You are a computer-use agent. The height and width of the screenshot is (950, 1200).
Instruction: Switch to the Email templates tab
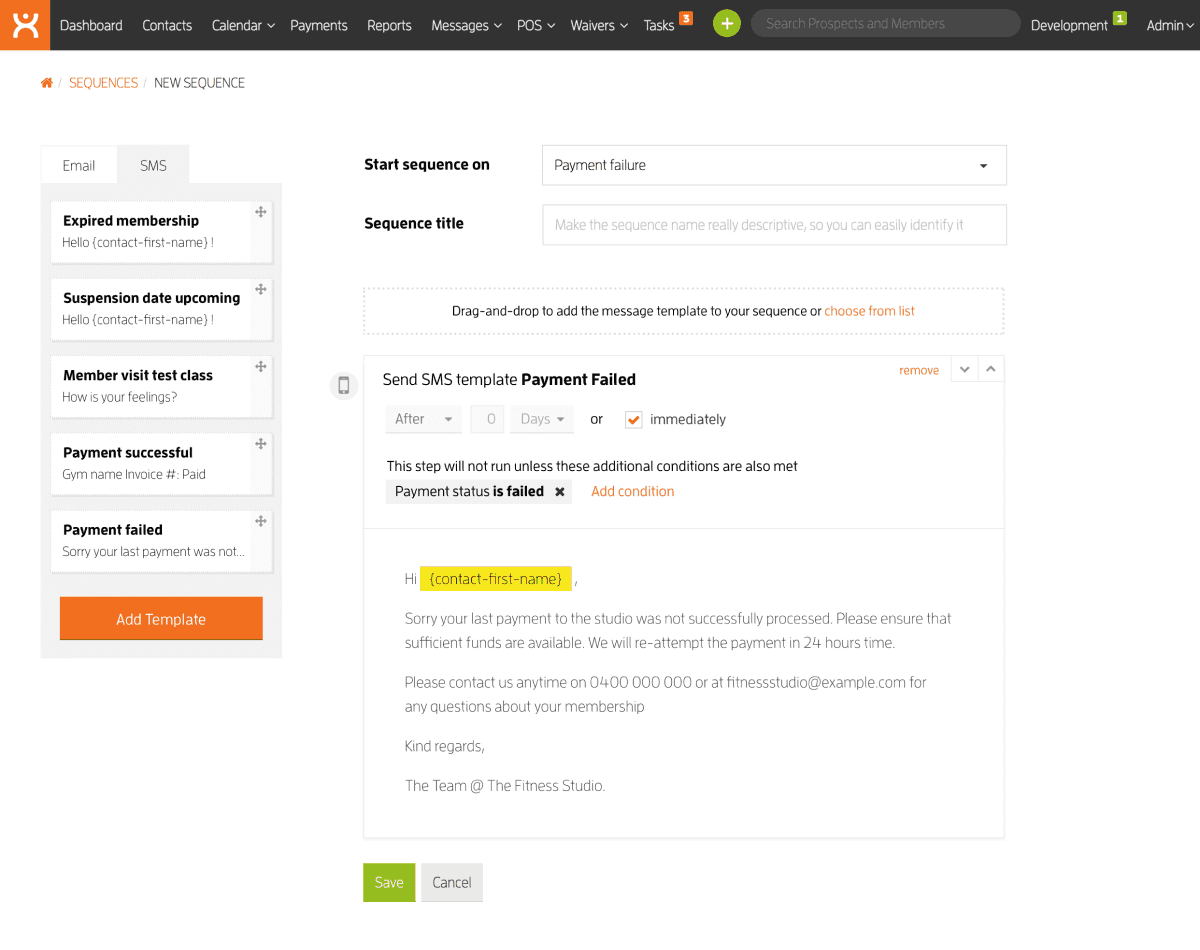(x=79, y=166)
